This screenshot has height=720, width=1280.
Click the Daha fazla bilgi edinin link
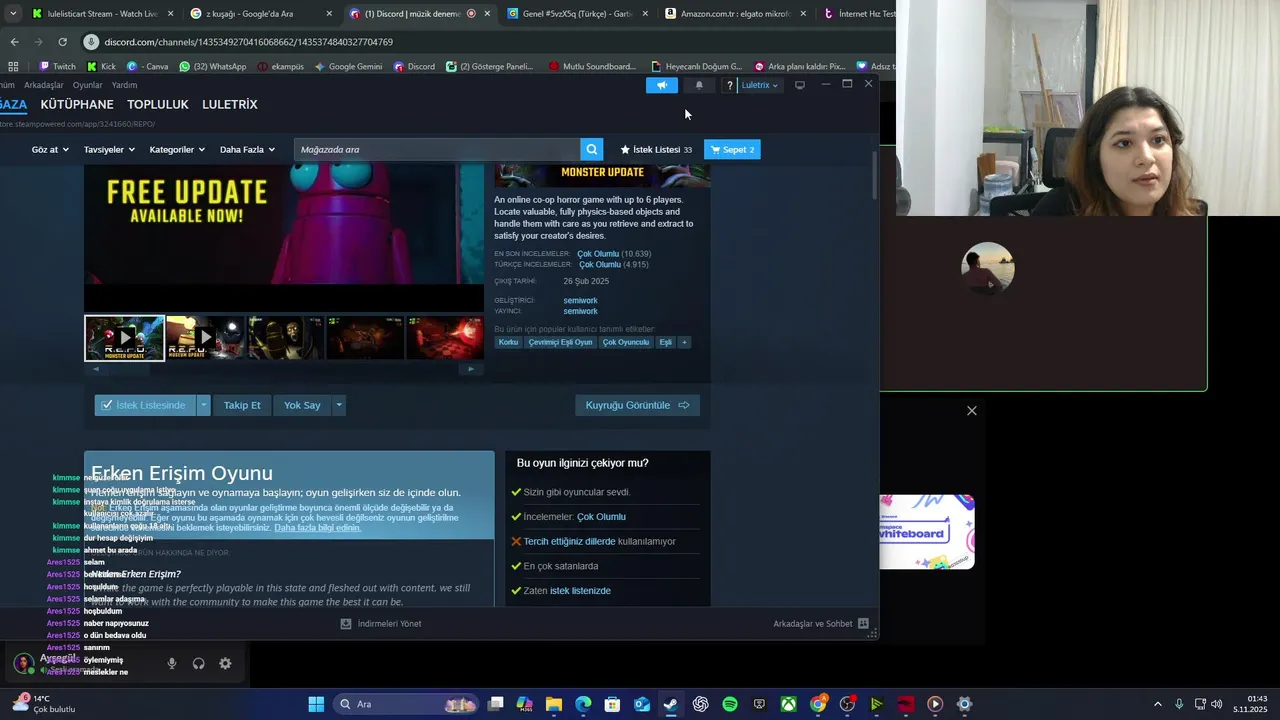pos(318,527)
